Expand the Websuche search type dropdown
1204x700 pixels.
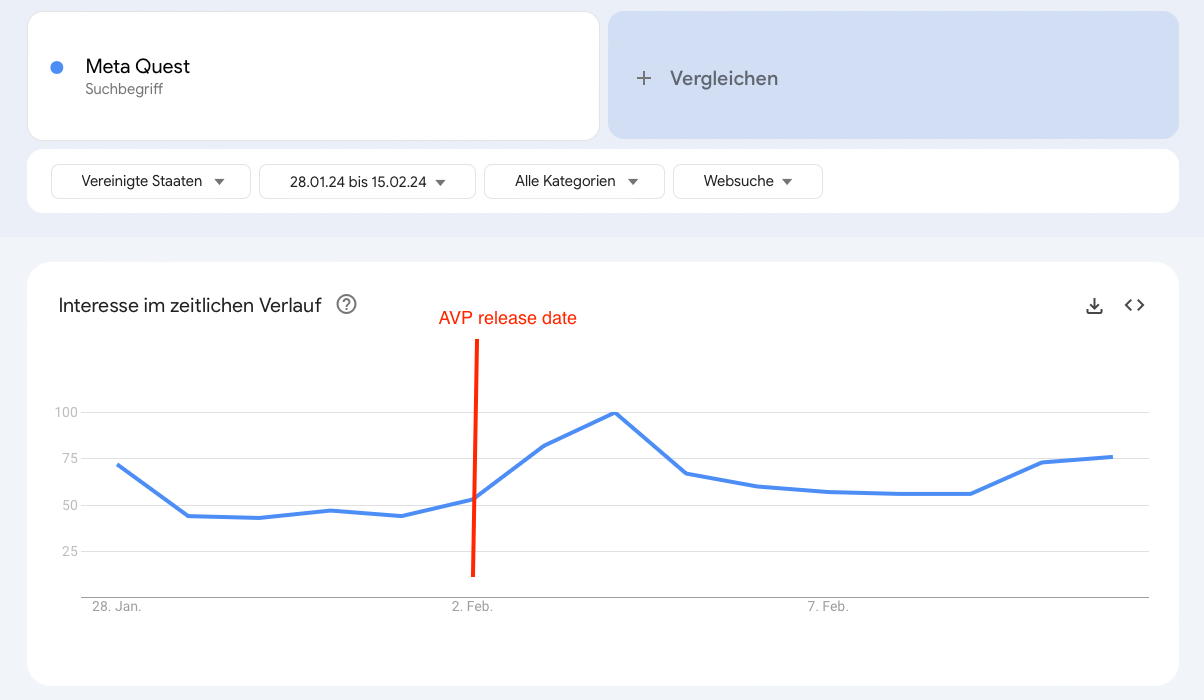point(747,182)
